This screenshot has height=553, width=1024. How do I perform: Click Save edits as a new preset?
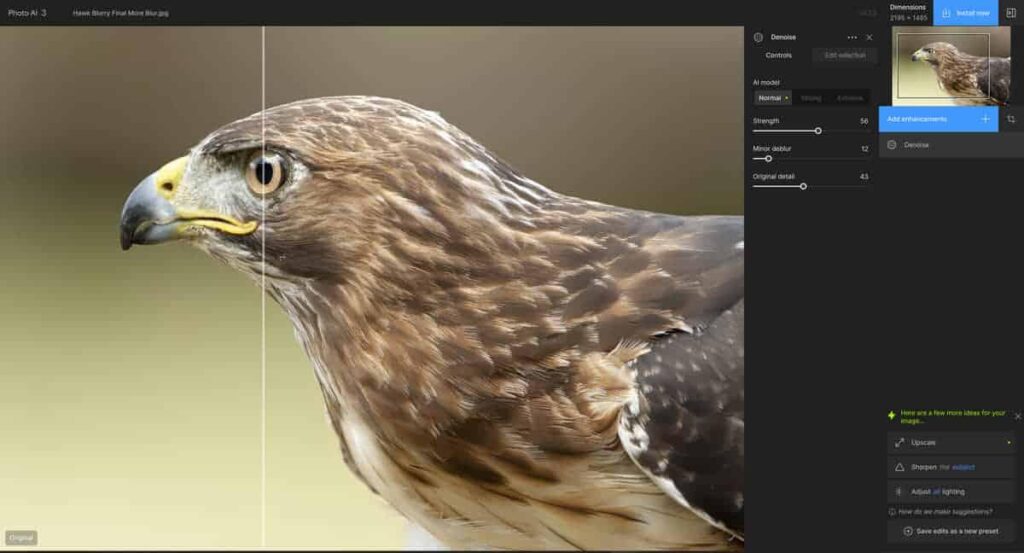(950, 531)
